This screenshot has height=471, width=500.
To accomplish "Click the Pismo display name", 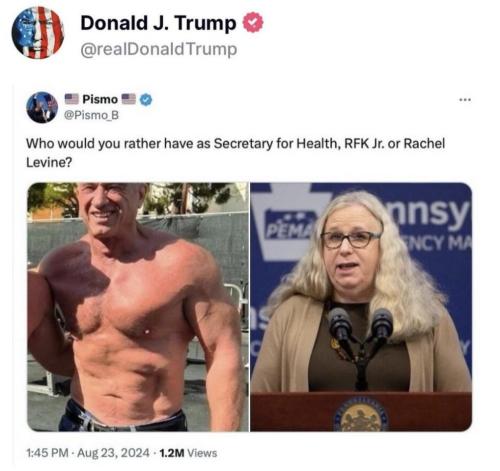I will 100,99.
